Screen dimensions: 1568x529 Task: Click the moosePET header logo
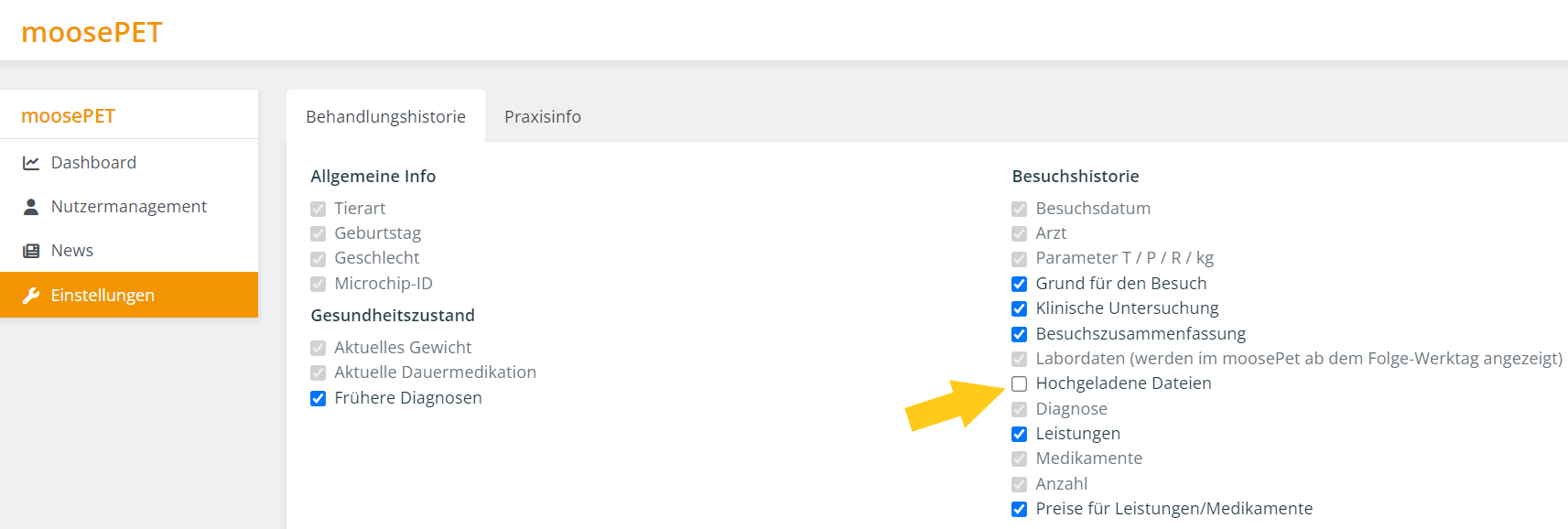[x=92, y=32]
